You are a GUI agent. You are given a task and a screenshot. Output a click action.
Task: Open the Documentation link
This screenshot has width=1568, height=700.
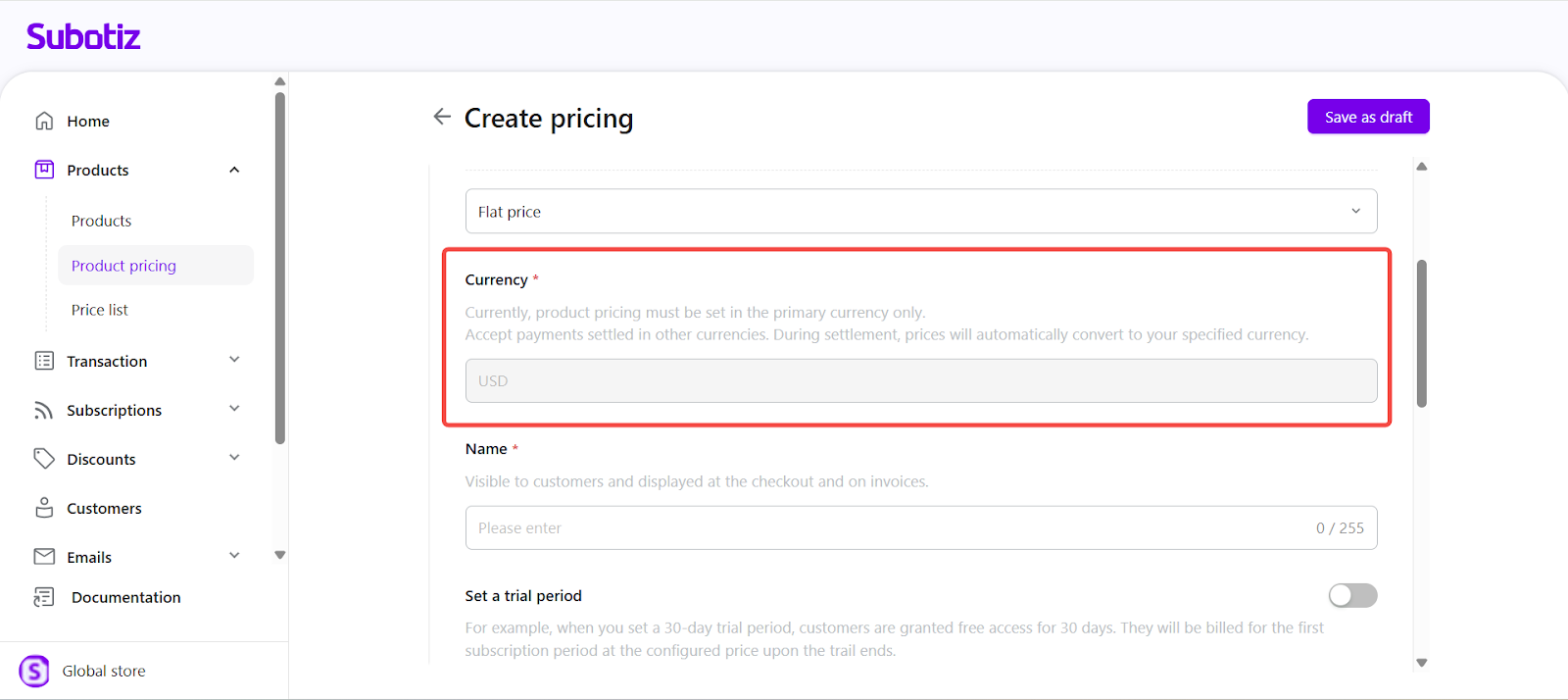pos(125,597)
